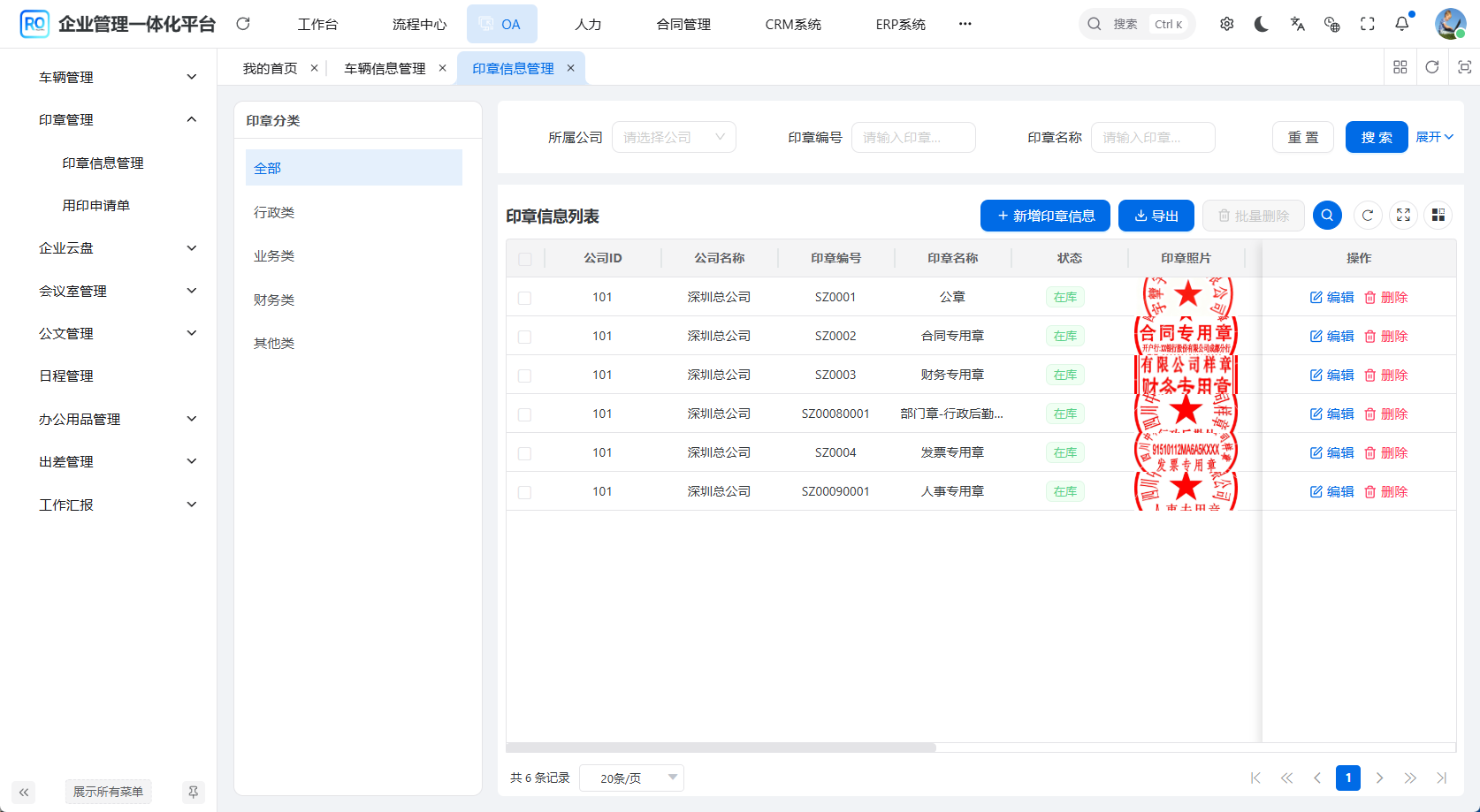
Task: Refresh the seal list table
Action: click(1368, 216)
